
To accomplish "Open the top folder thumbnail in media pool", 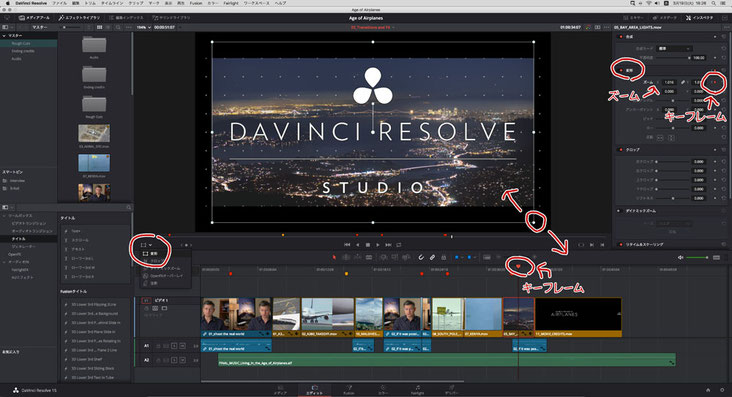I will point(94,45).
